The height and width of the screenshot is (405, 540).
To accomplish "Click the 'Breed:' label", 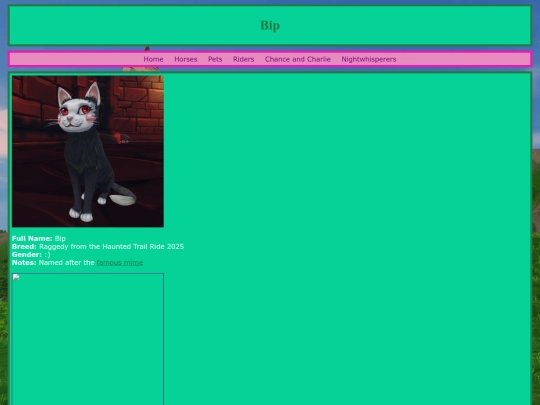I will coord(24,247).
